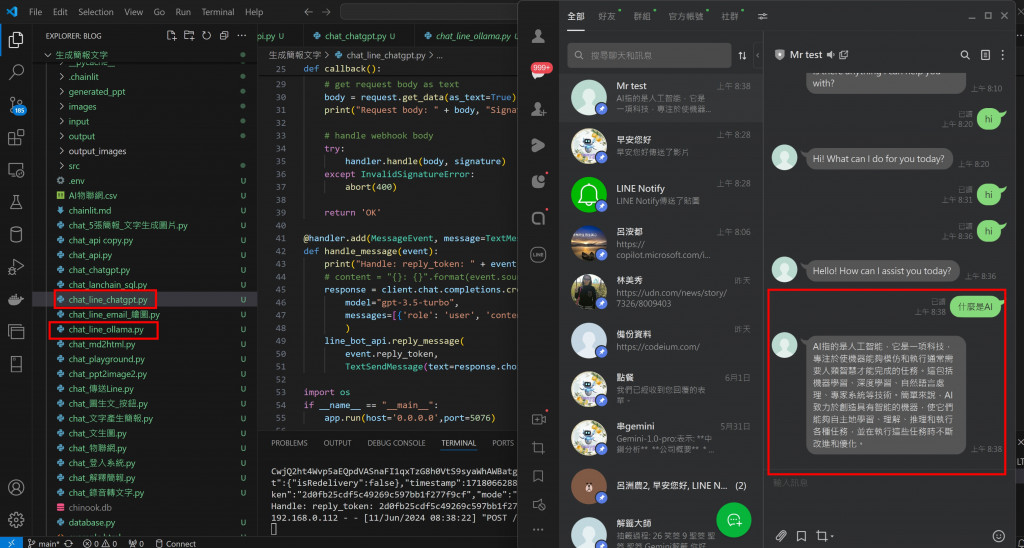Start a new chat with green button
Image resolution: width=1024 pixels, height=548 pixels.
733,520
